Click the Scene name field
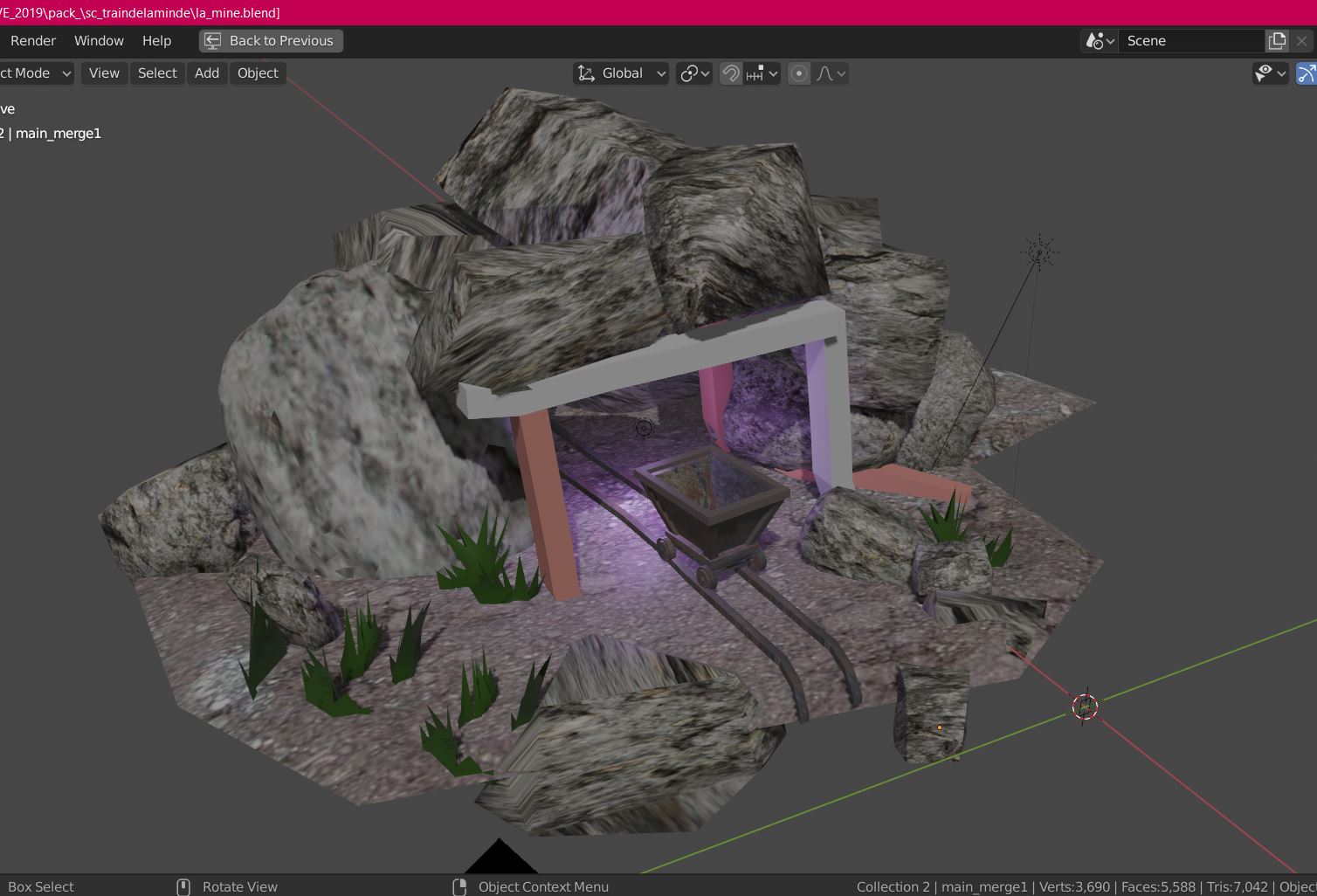The width and height of the screenshot is (1317, 896). click(x=1191, y=41)
